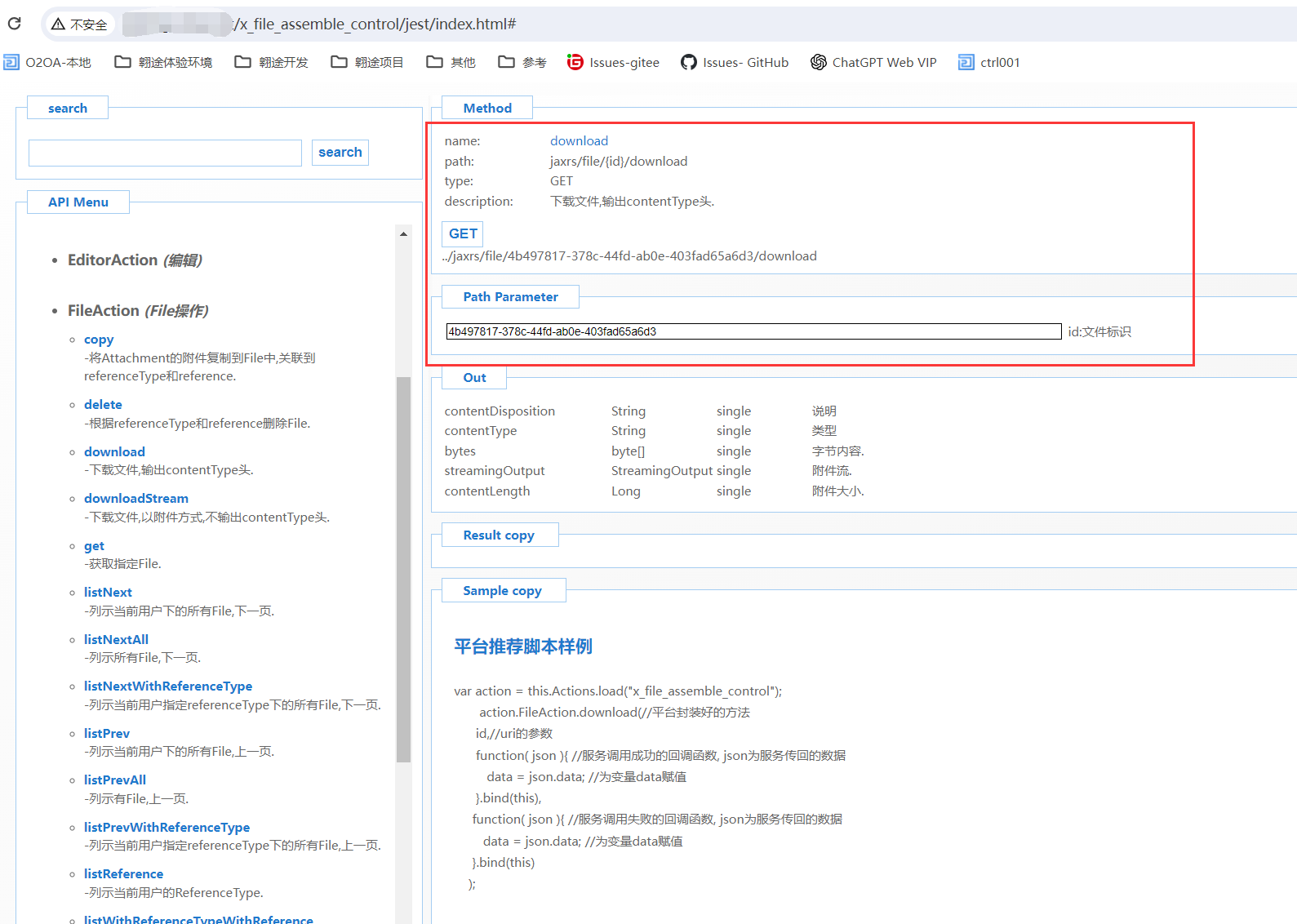Open the ChatGPT Web VIP bookmark
The height and width of the screenshot is (924, 1297).
tap(873, 62)
